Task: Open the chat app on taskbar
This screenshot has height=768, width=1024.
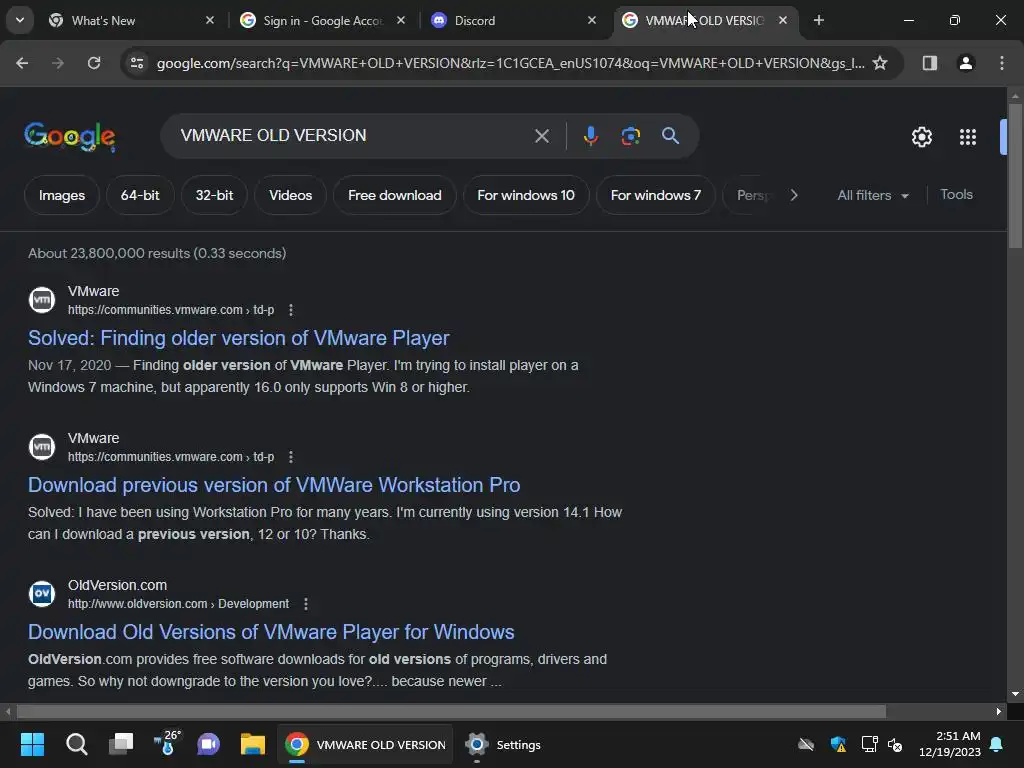Action: tap(208, 744)
